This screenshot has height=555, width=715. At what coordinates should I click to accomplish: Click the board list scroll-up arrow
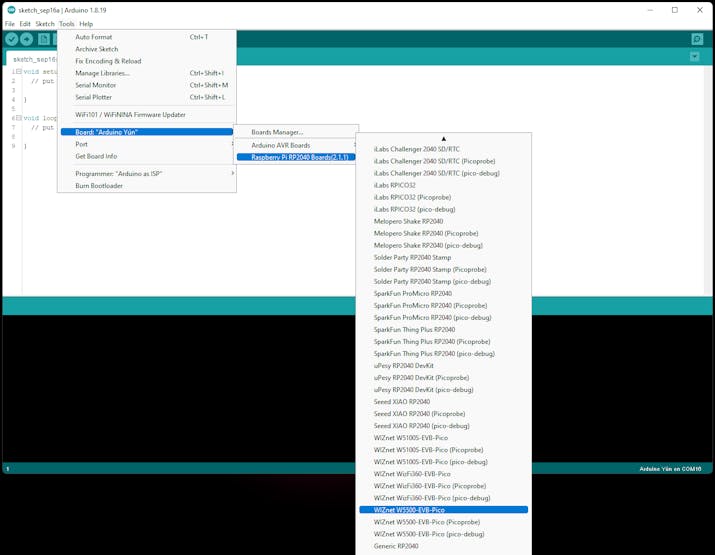443,139
